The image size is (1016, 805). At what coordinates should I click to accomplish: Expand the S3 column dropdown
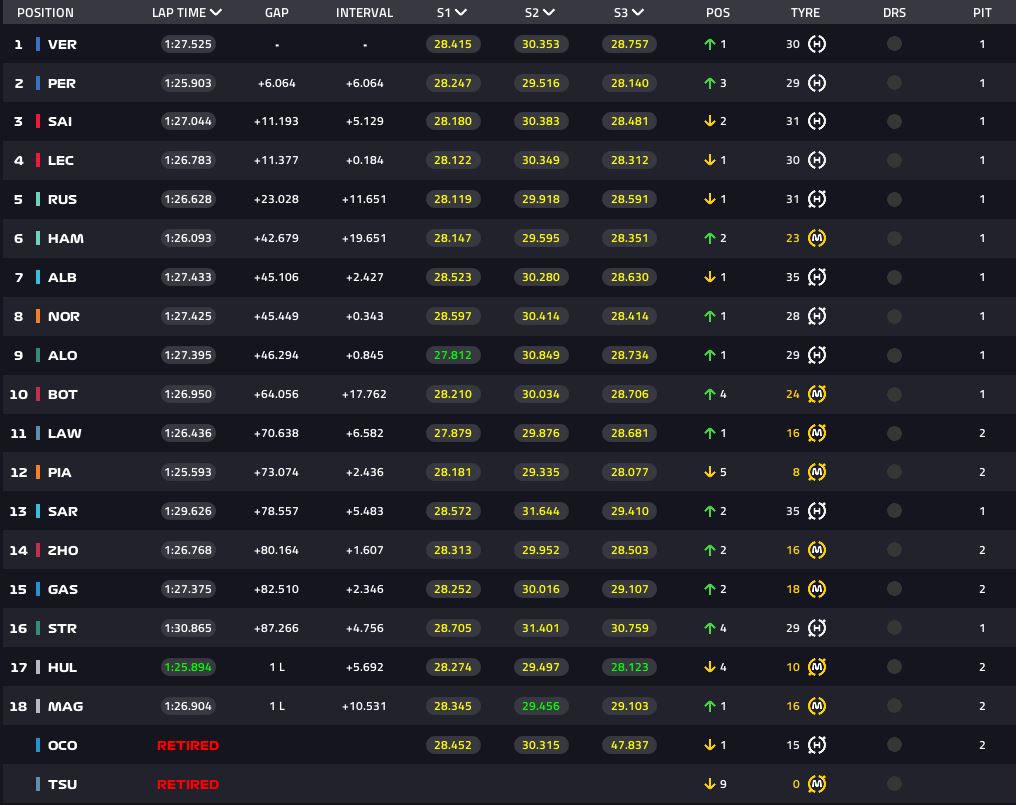pos(638,13)
